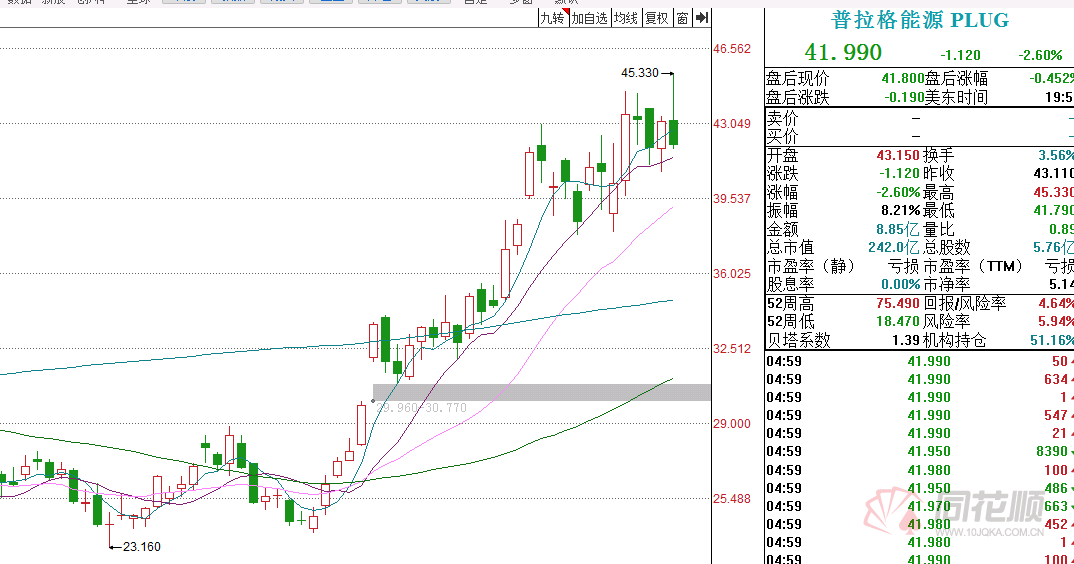The width and height of the screenshot is (1074, 564).
Task: Click the 32.512 price axis label
Action: (x=732, y=349)
